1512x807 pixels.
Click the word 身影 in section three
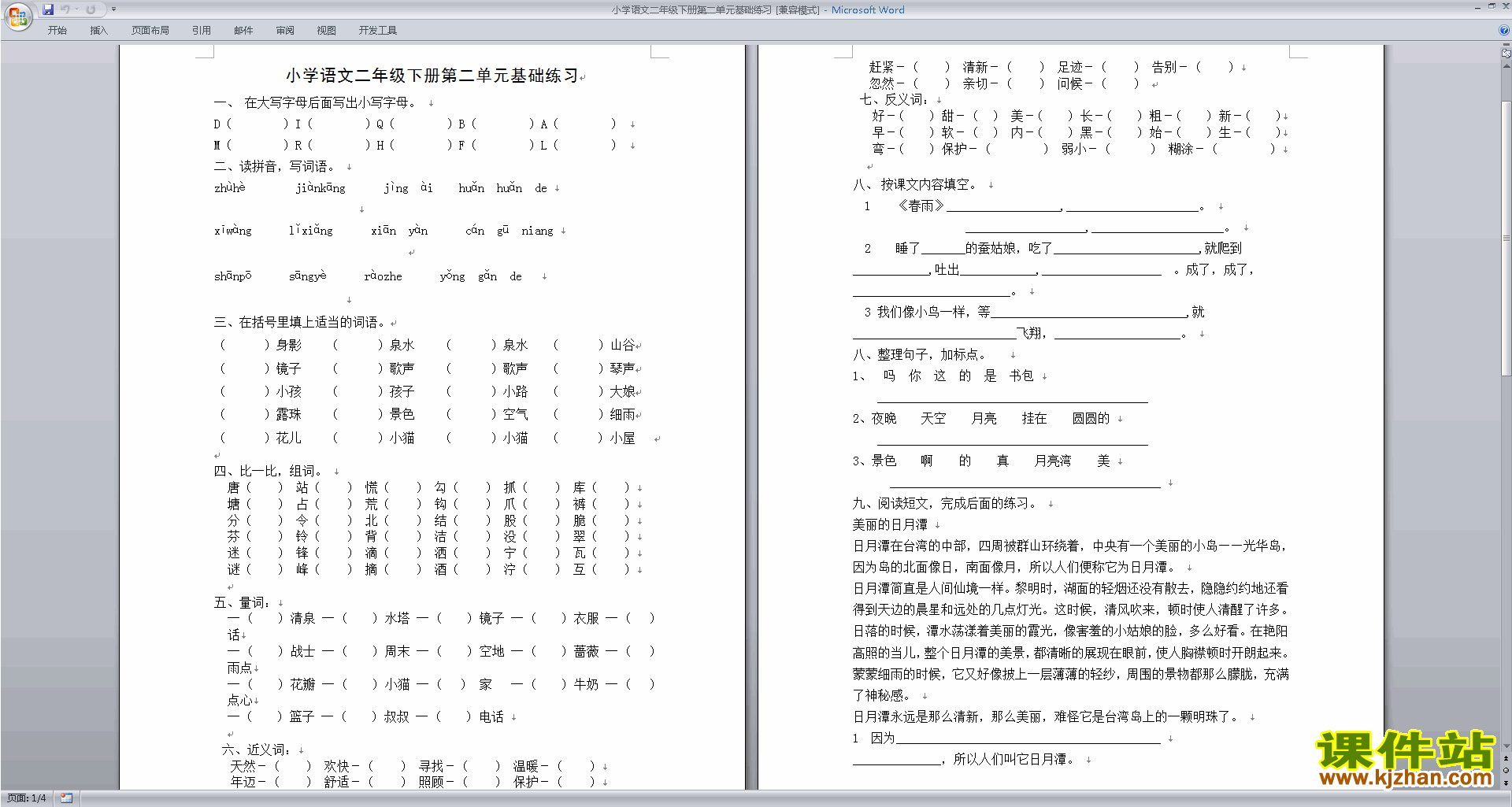[289, 346]
